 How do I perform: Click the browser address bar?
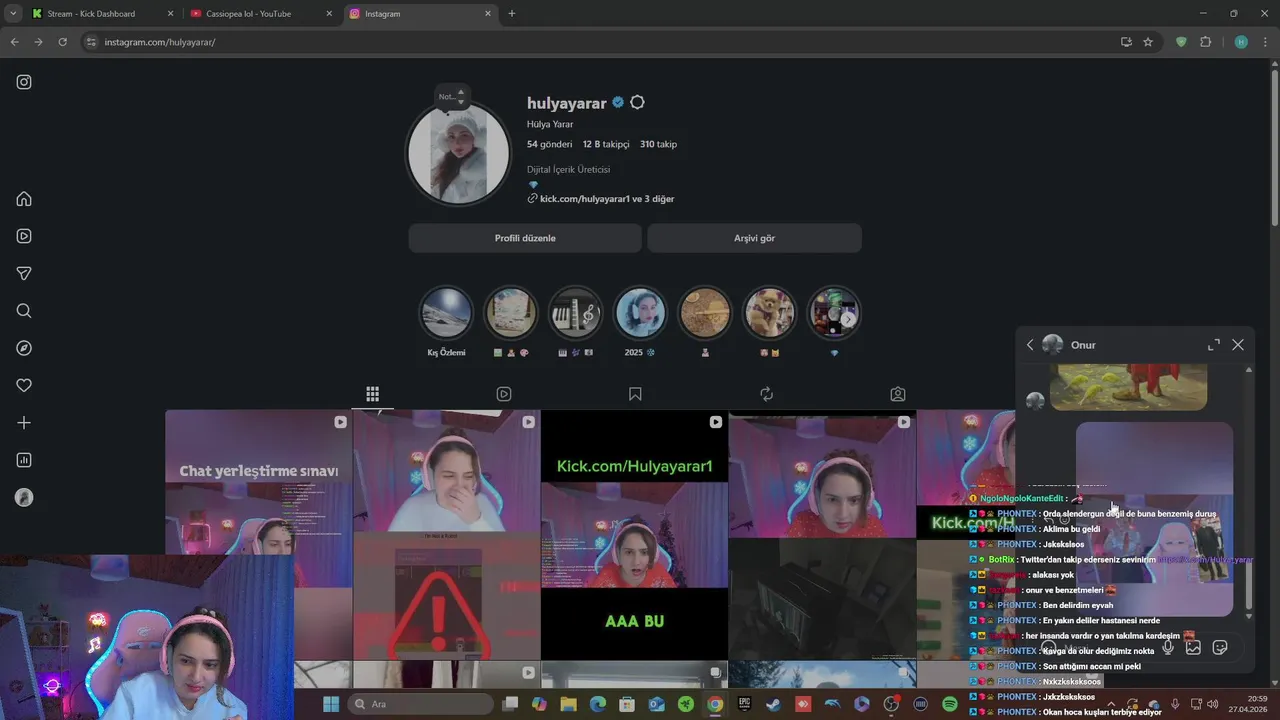[600, 42]
